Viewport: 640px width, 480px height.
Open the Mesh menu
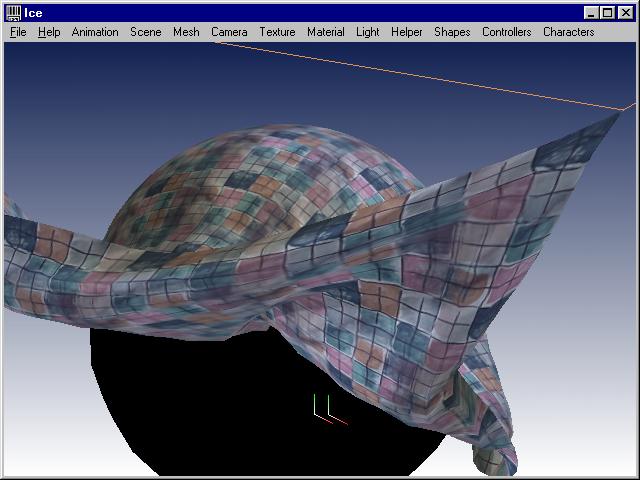tap(186, 32)
